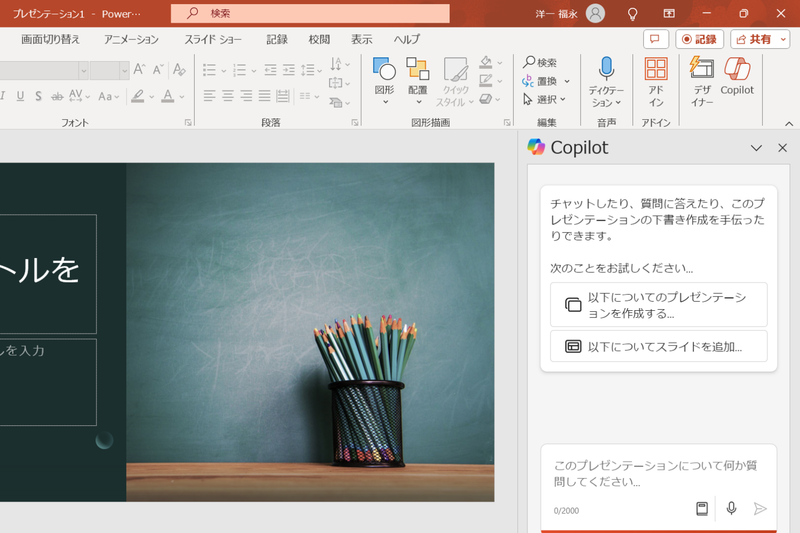800x533 pixels.
Task: Increase font size with the large A icon
Action: click(139, 69)
